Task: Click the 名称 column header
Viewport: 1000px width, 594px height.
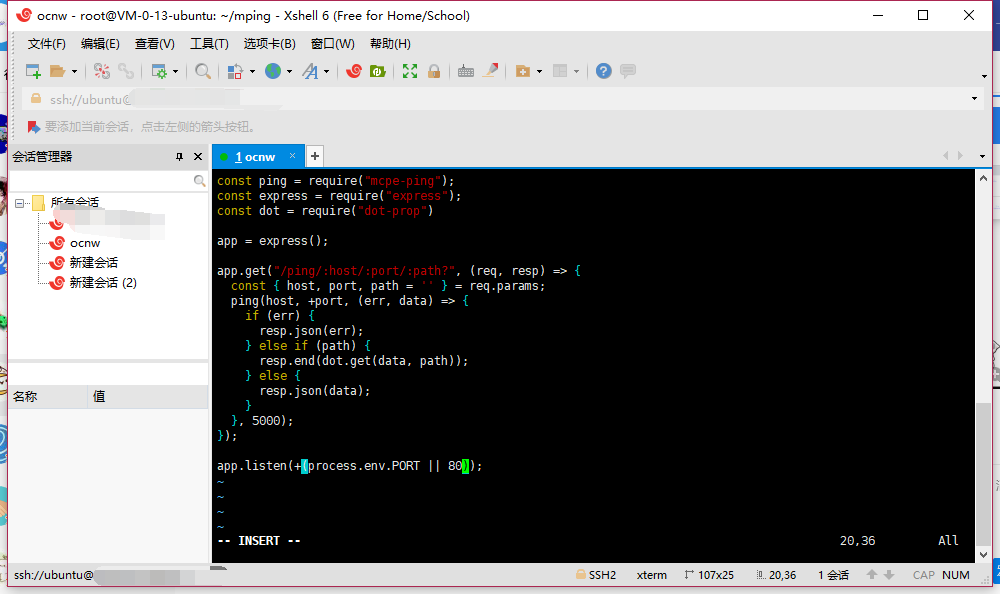Action: (48, 397)
